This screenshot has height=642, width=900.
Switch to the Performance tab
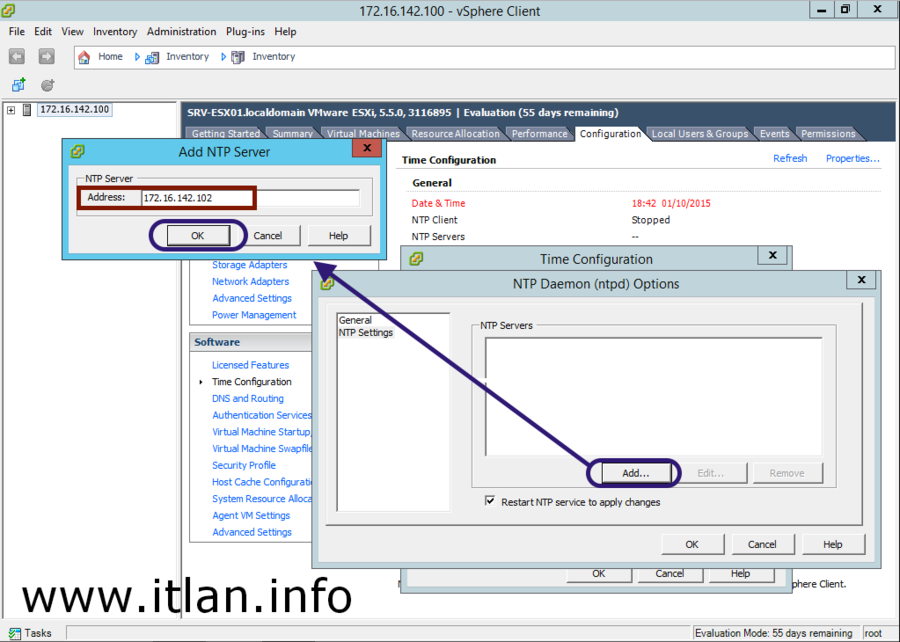click(539, 134)
